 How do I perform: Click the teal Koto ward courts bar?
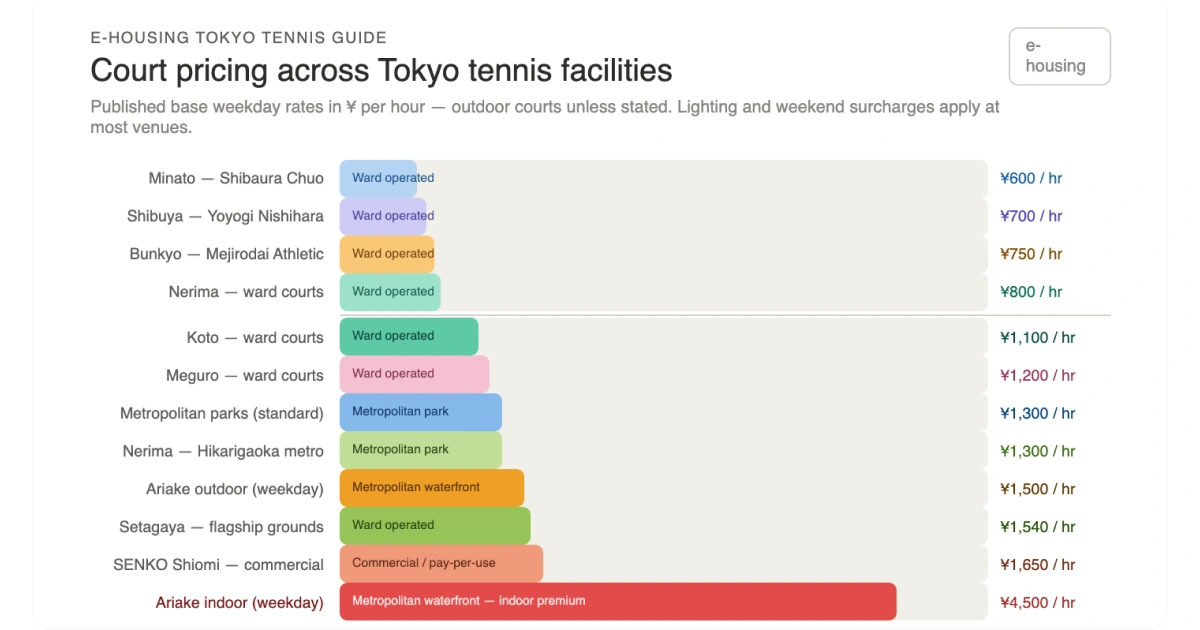pos(408,336)
